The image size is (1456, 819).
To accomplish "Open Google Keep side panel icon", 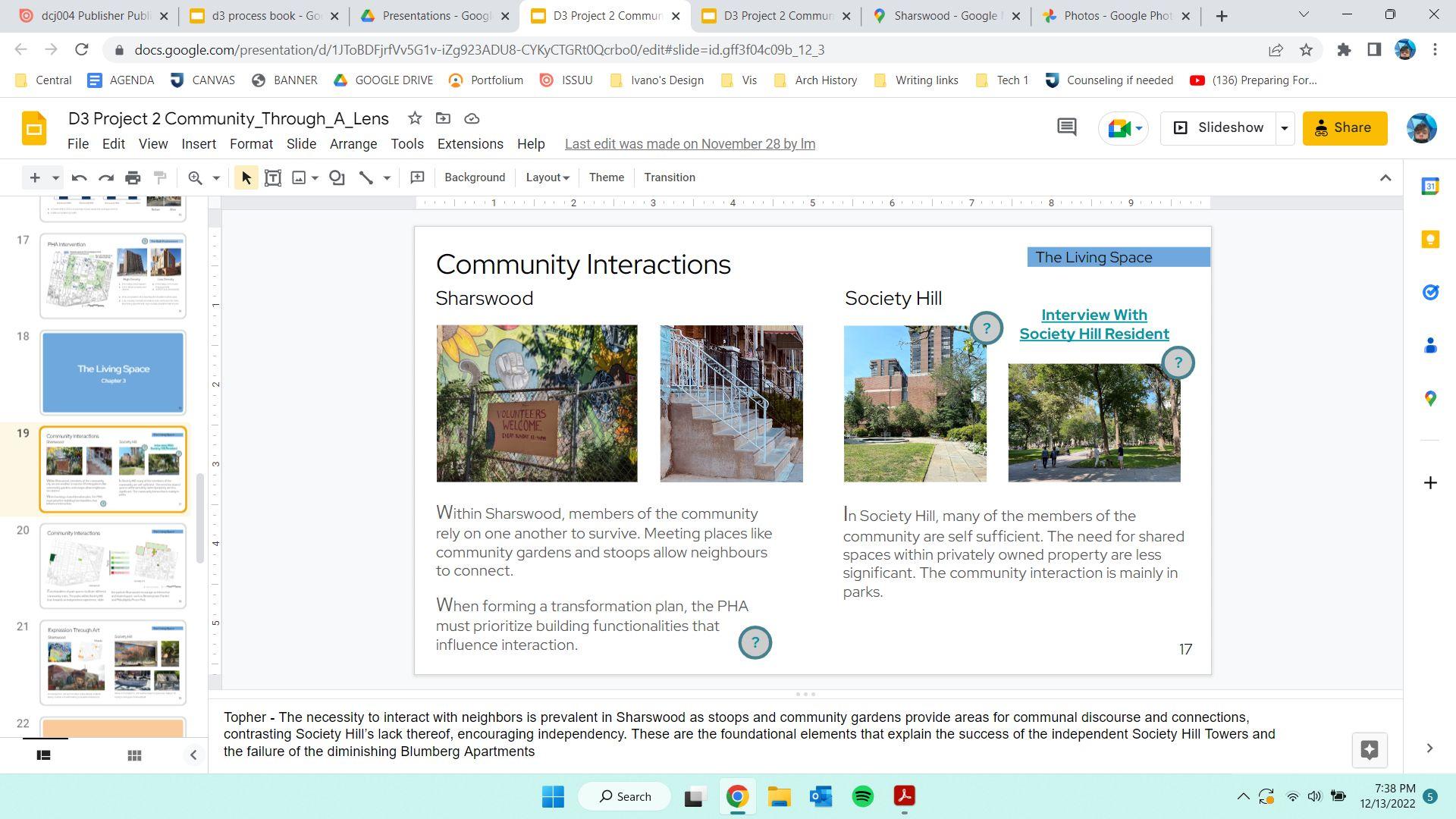I will coord(1430,240).
